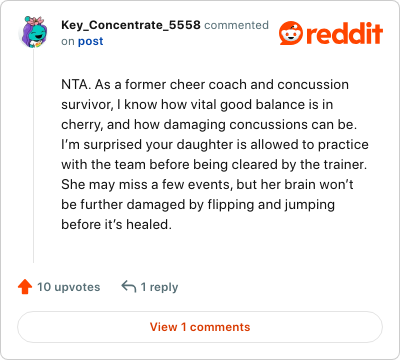
Task: Open the "1 reply" label
Action: [x=159, y=287]
